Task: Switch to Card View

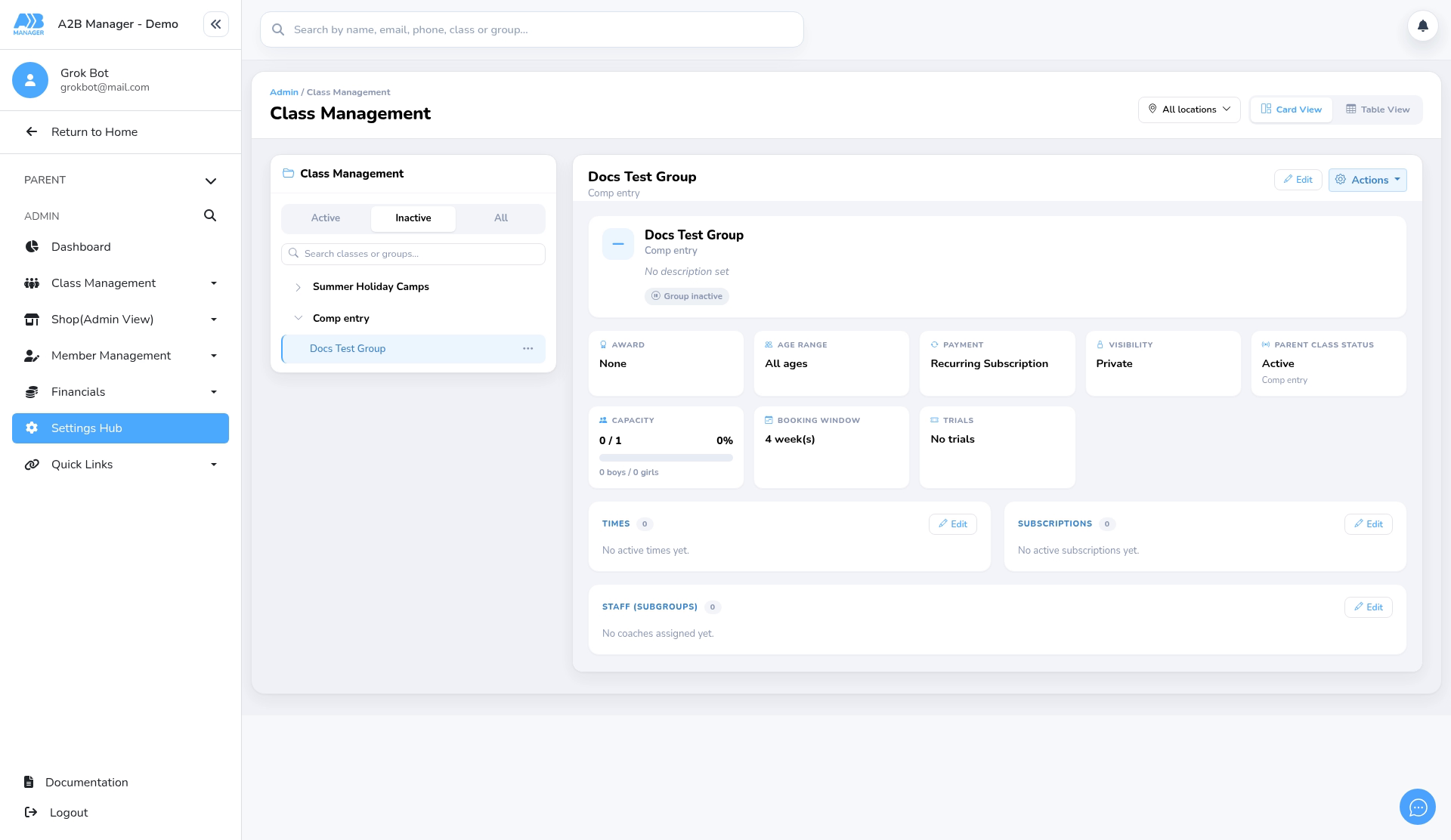Action: [1292, 110]
